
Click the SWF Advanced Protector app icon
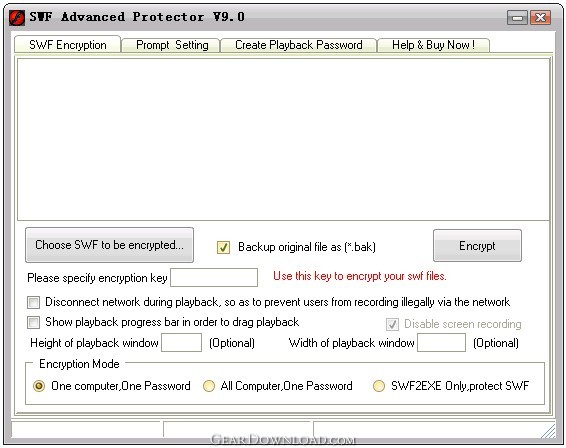click(17, 17)
